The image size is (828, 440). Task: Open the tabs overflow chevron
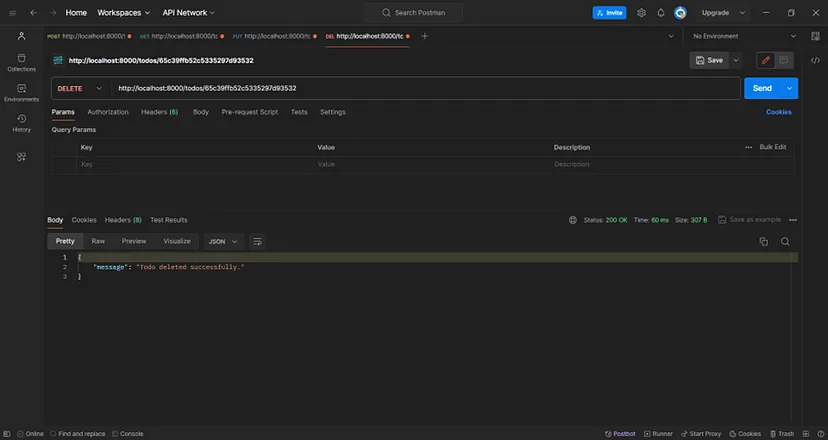pos(671,36)
